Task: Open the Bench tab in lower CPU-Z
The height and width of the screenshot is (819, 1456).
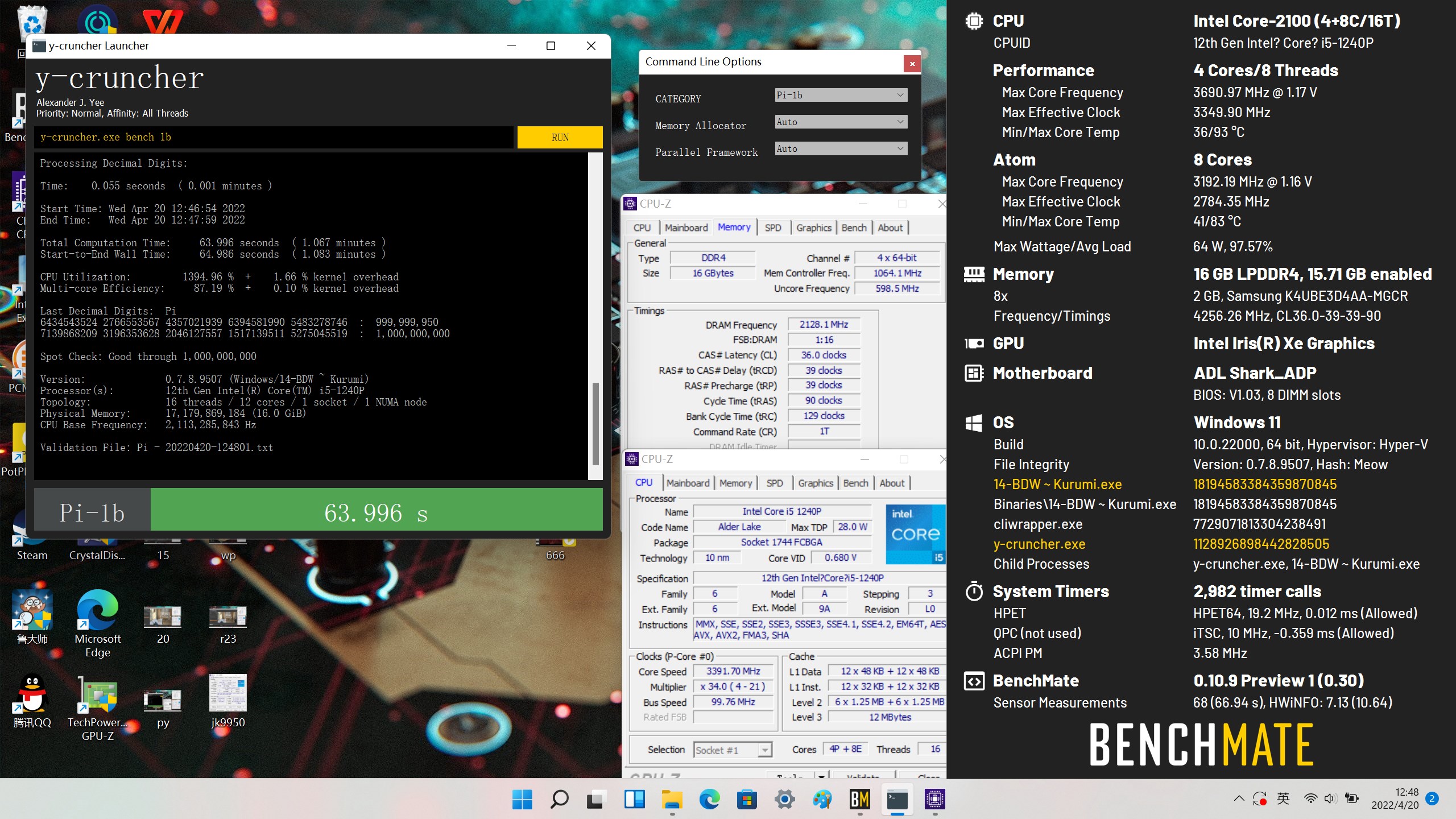Action: (x=856, y=483)
